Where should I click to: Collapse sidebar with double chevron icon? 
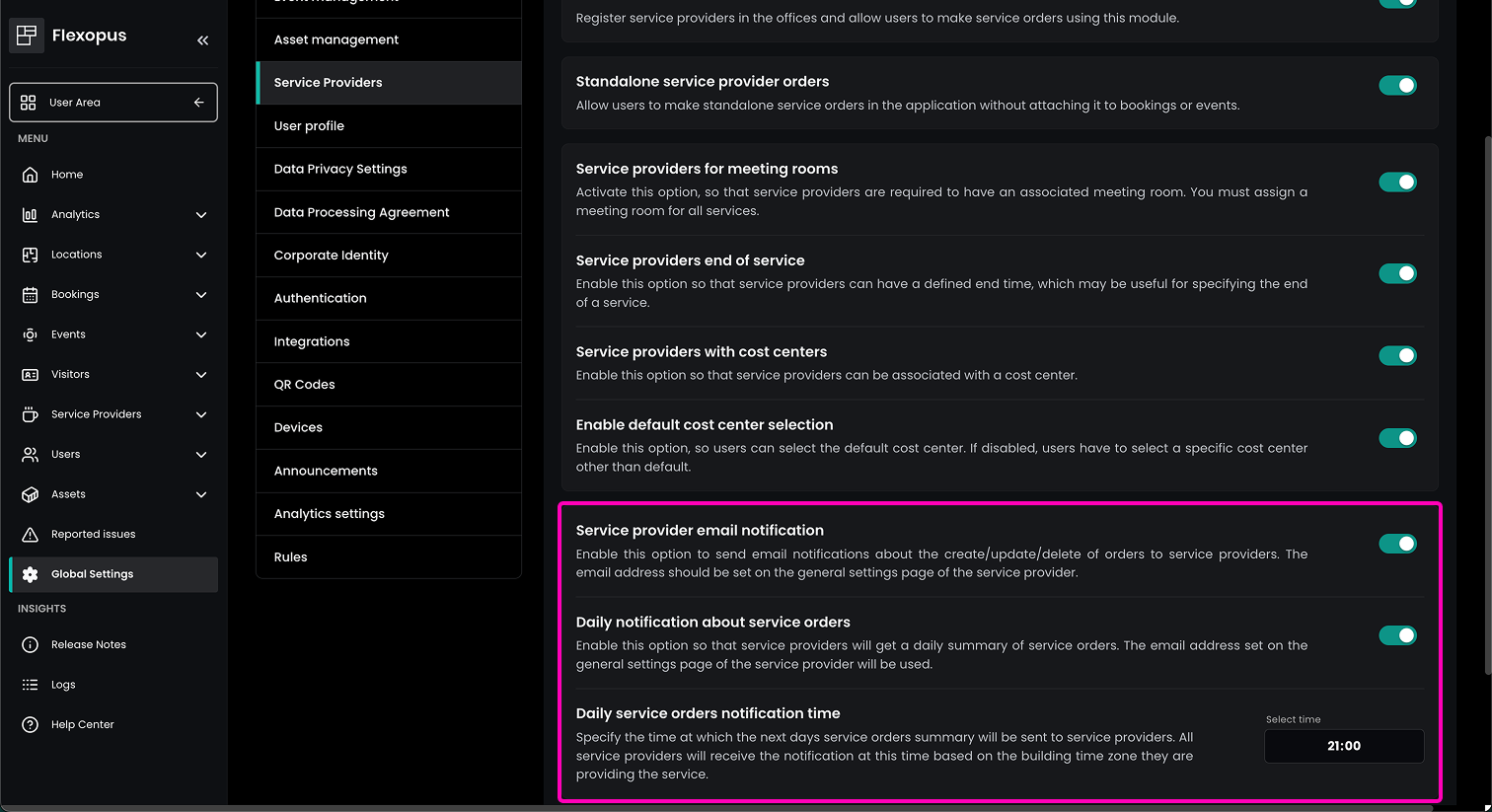coord(202,40)
